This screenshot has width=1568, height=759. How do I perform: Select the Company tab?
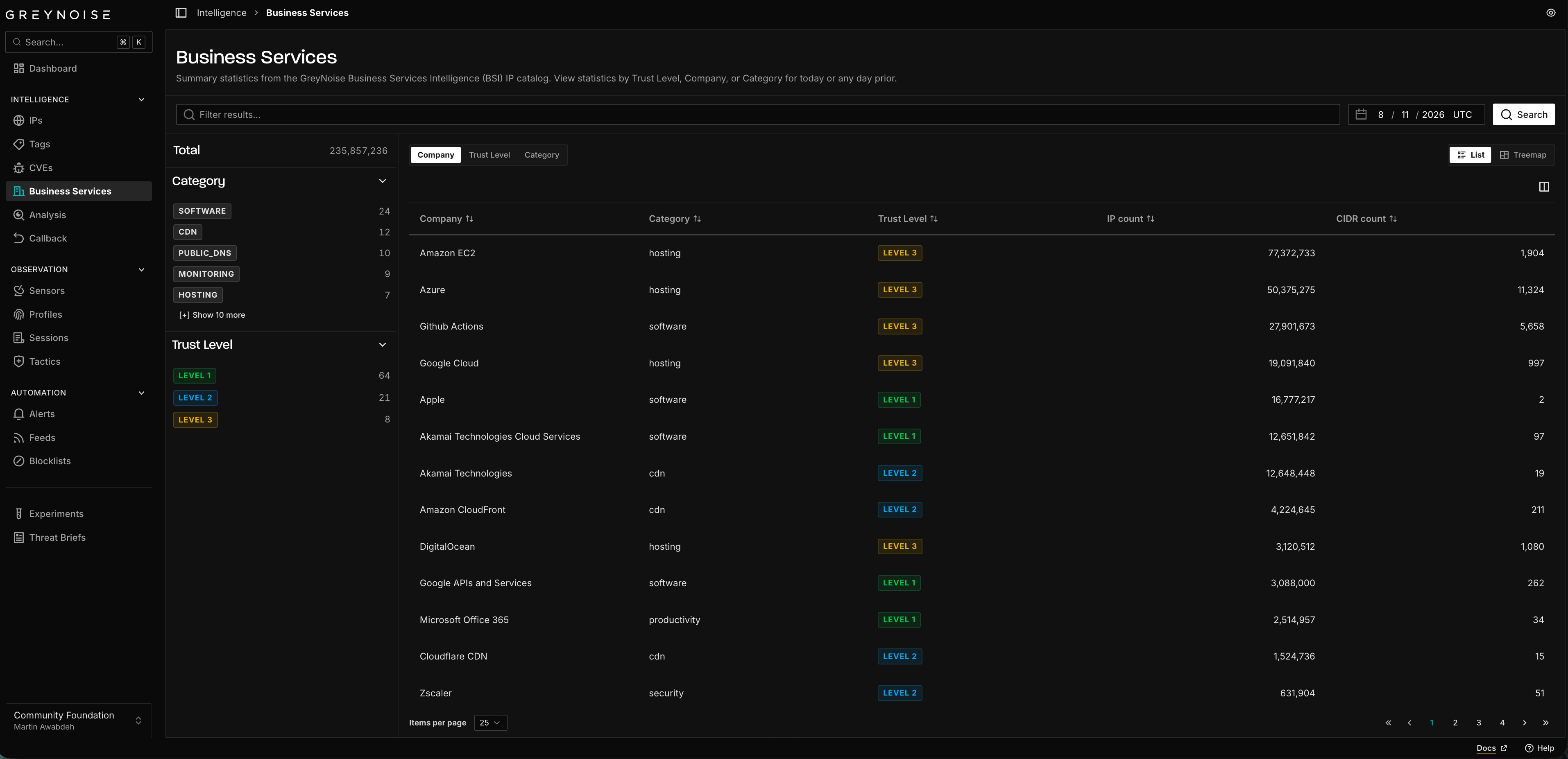436,155
